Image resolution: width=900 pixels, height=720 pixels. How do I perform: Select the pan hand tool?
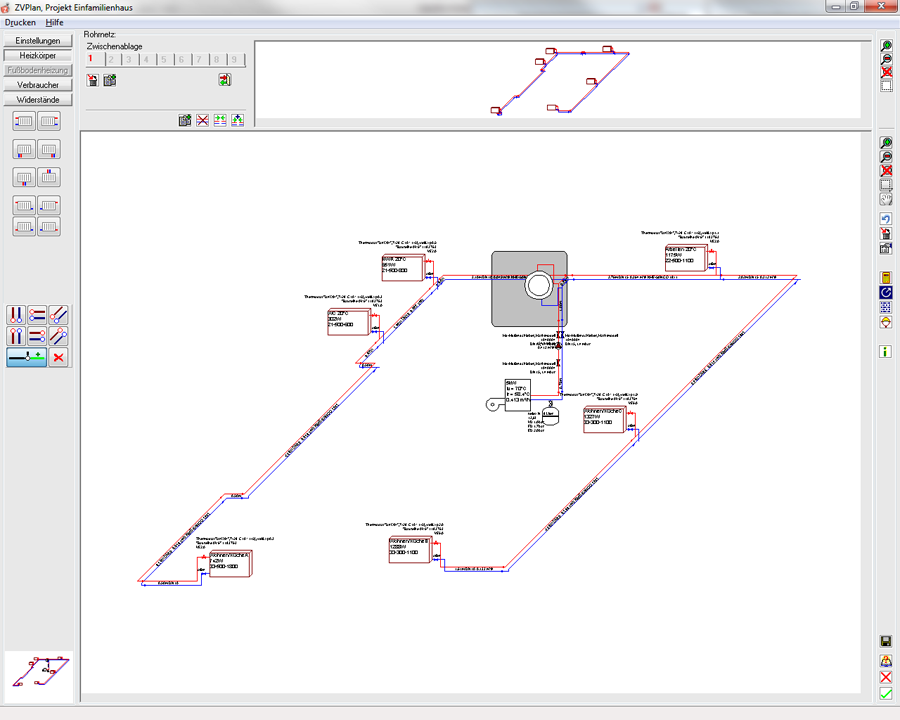coord(886,199)
